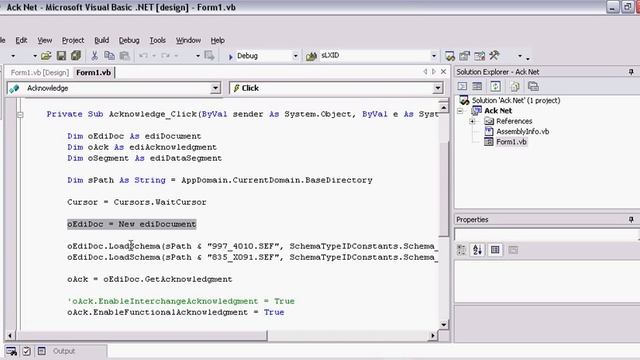
Task: Open the Debug configuration dropdown
Action: [295, 56]
